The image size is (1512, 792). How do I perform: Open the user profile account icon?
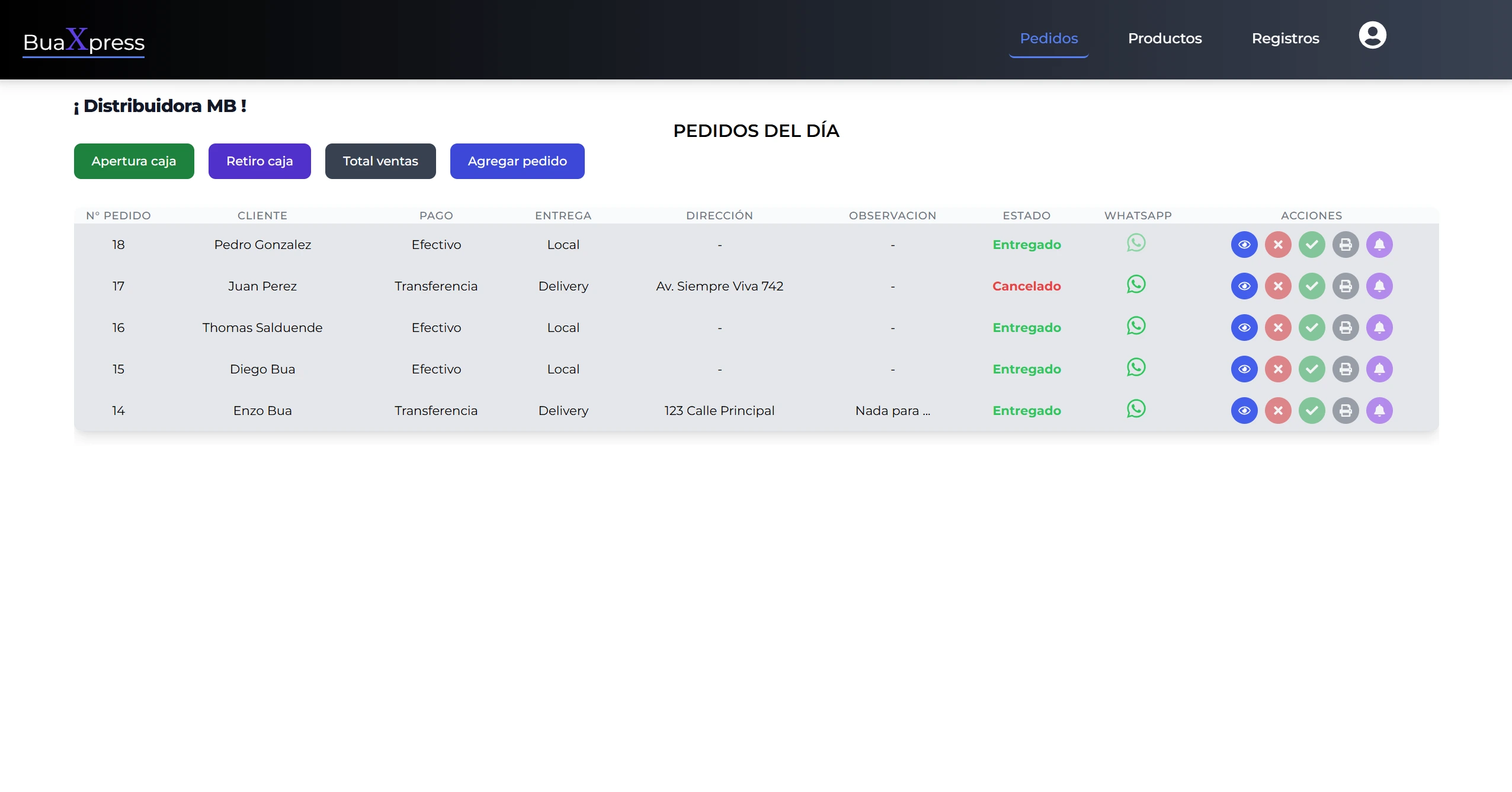[1372, 36]
